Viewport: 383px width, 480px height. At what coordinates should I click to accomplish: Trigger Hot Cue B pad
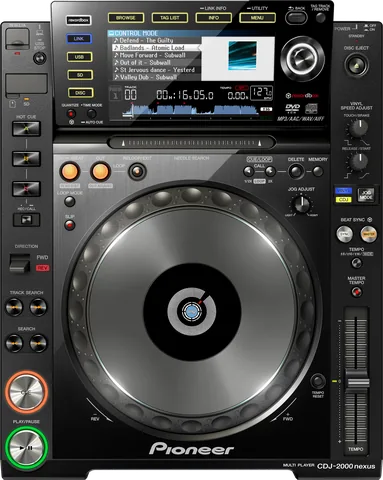point(26,159)
